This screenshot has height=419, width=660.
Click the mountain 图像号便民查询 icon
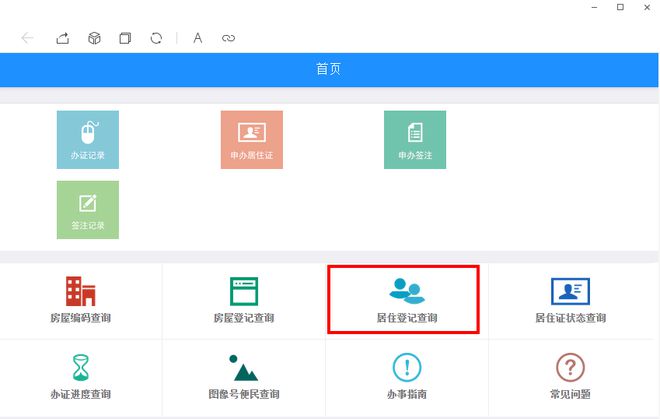(x=243, y=368)
